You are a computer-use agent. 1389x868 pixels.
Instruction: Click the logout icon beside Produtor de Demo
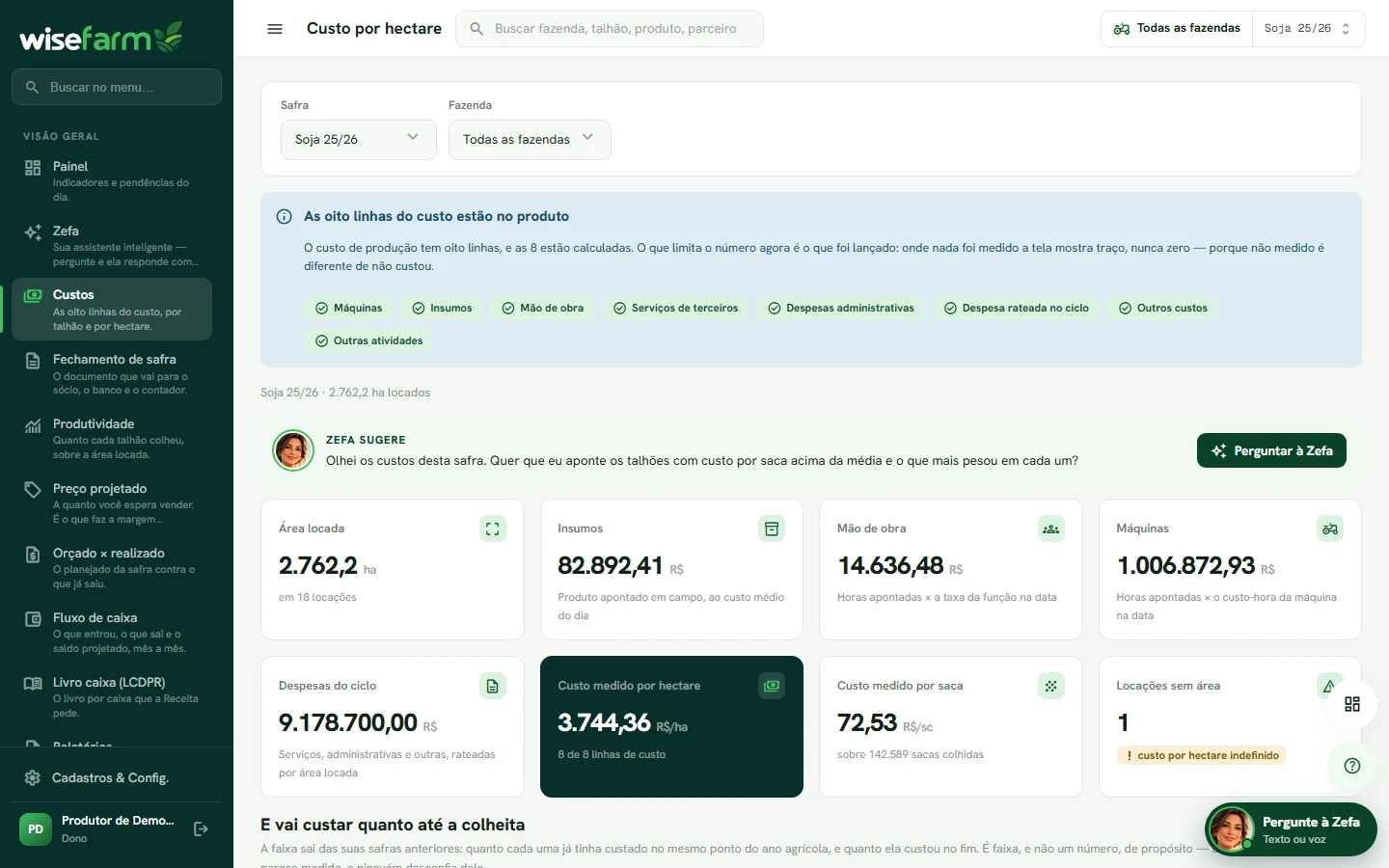tap(201, 828)
